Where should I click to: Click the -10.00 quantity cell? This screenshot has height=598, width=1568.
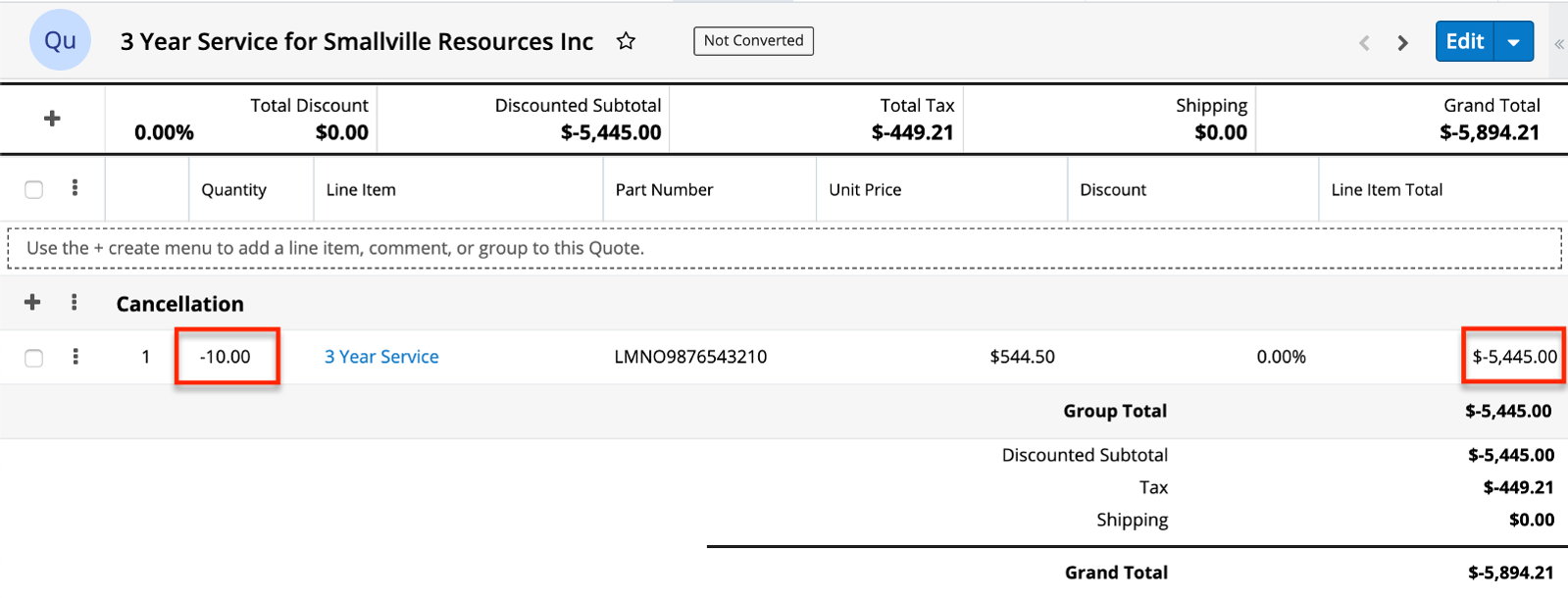[x=226, y=357]
